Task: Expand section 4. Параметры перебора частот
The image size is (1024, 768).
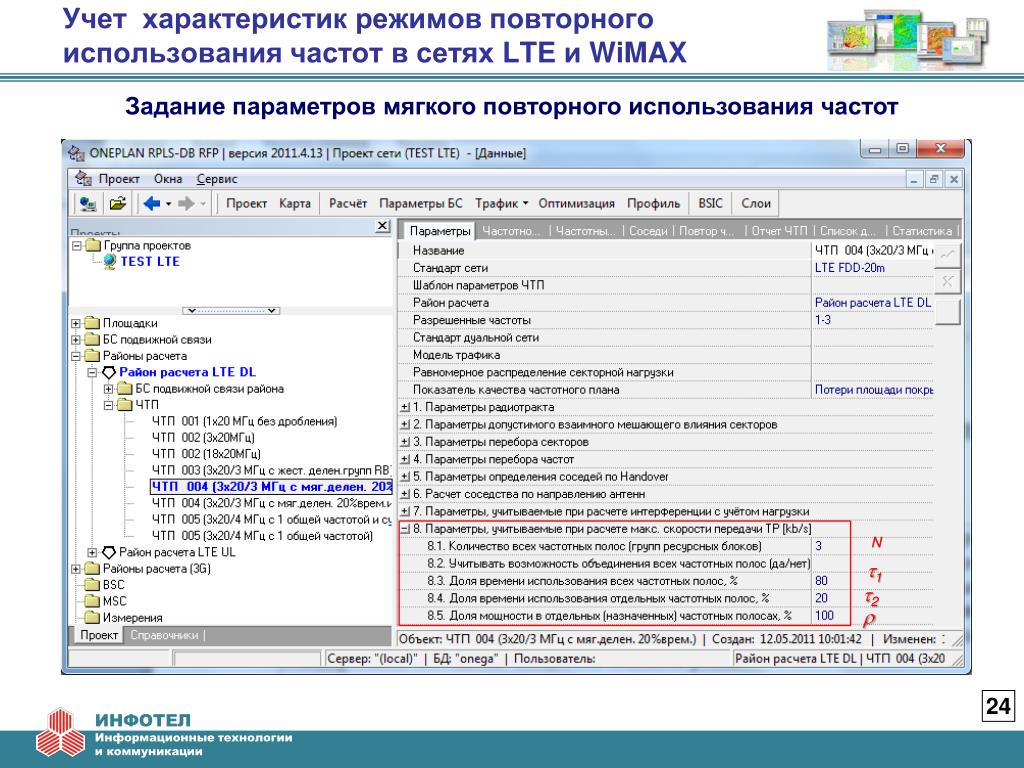Action: (405, 460)
